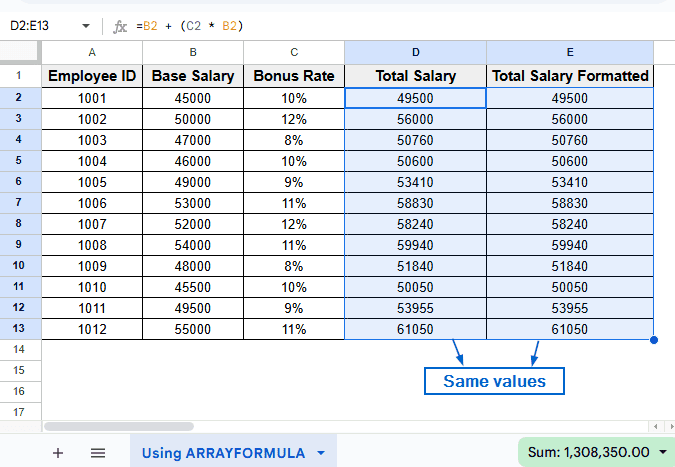
Task: Select the cell with Employee ID 1001
Action: tap(92, 98)
